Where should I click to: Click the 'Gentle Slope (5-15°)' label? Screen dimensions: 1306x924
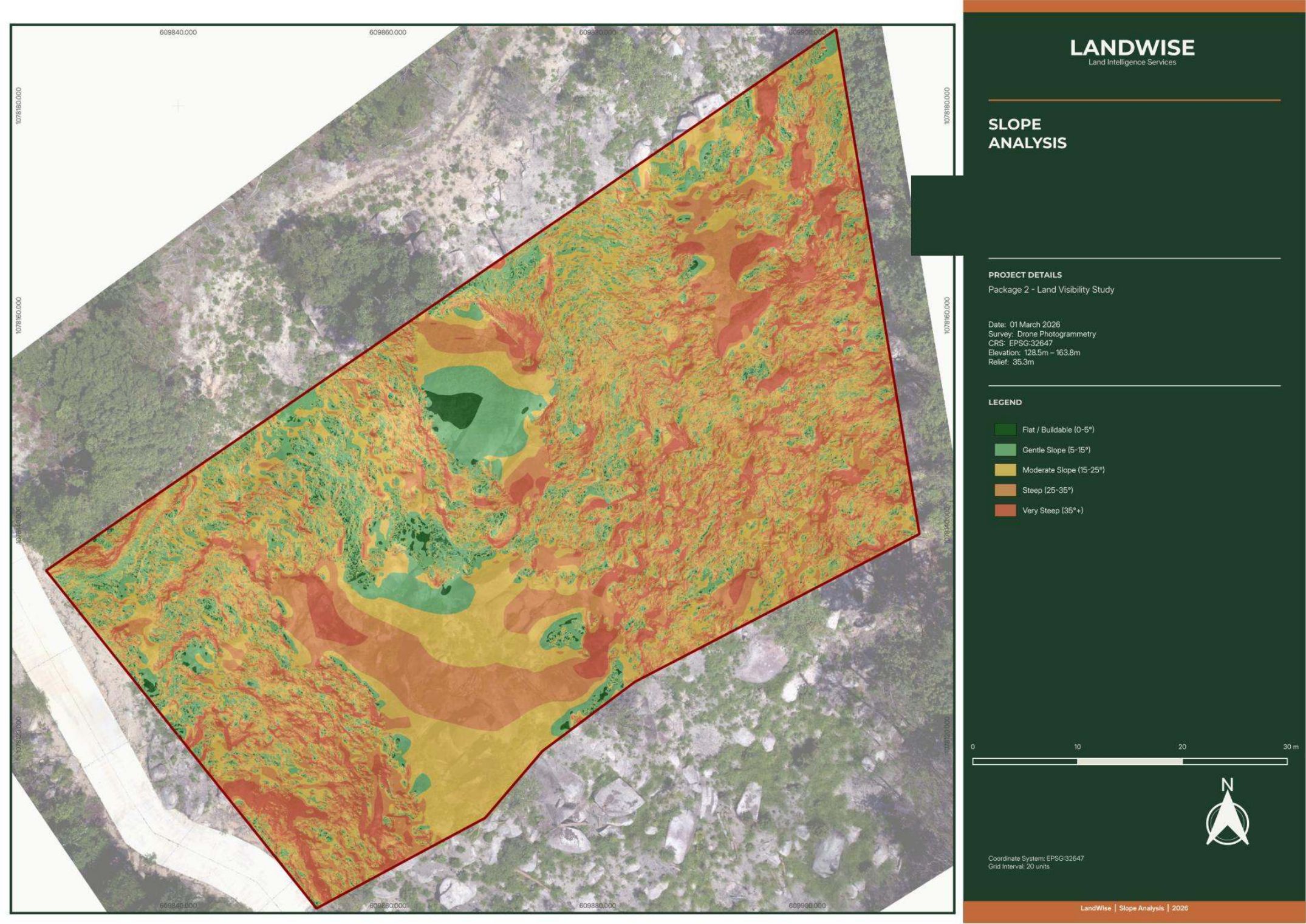pyautogui.click(x=1056, y=450)
